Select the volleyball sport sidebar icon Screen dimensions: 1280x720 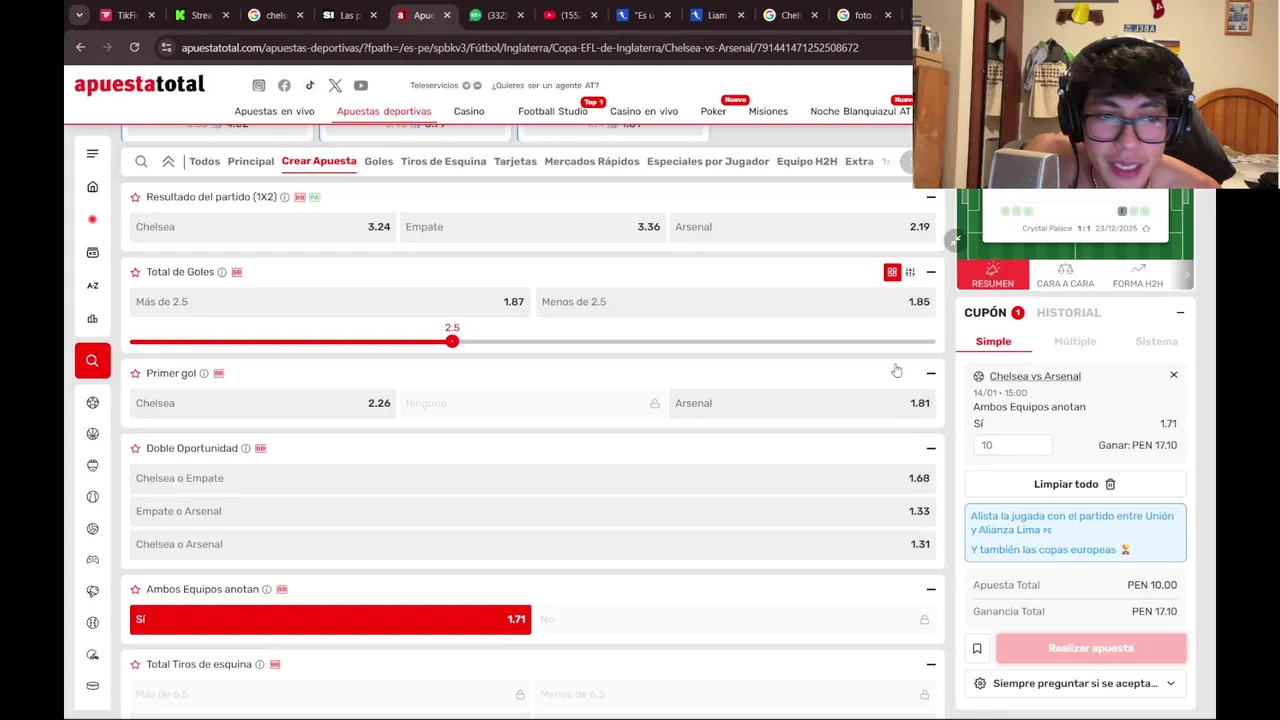point(92,529)
